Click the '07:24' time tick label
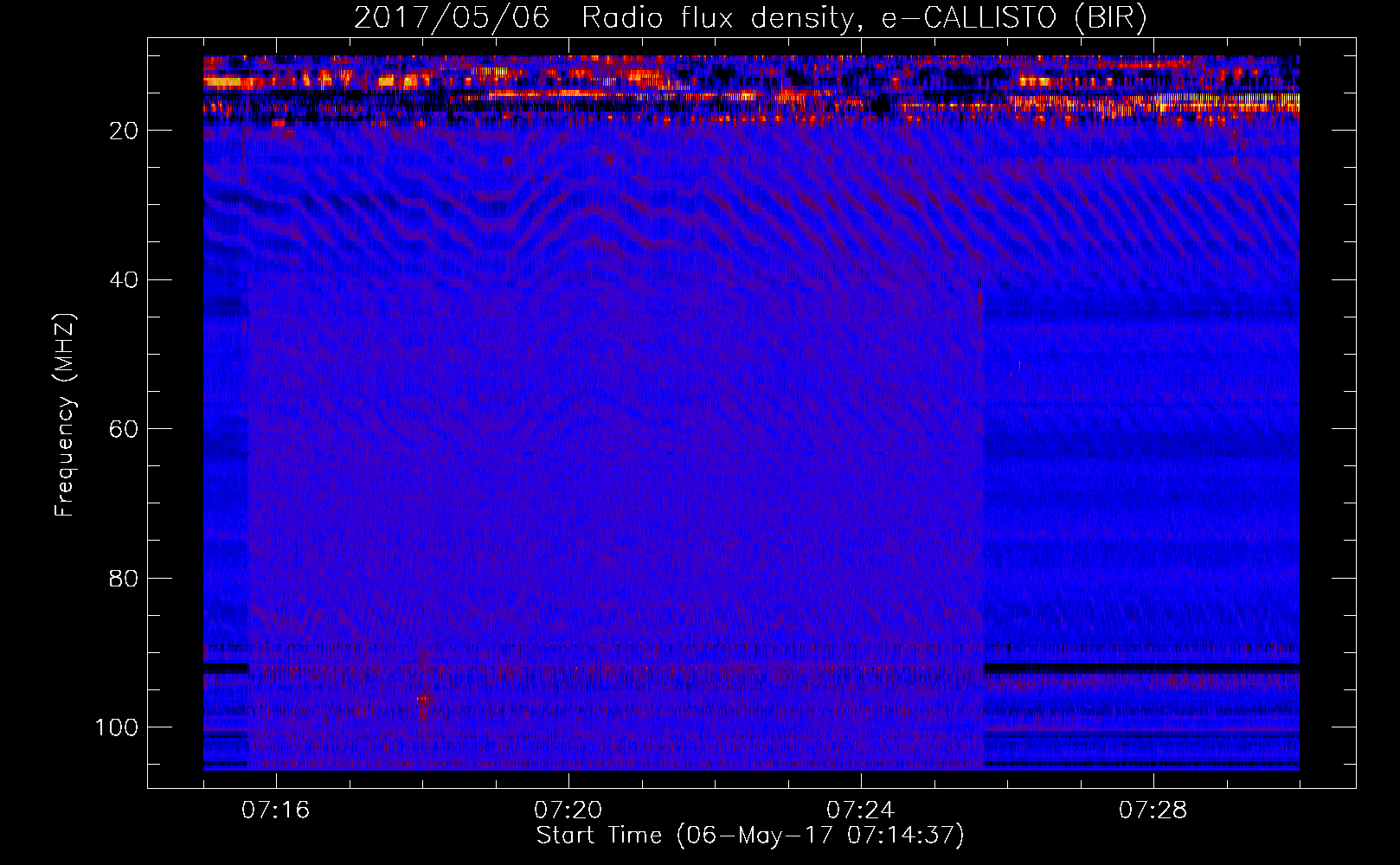 861,811
